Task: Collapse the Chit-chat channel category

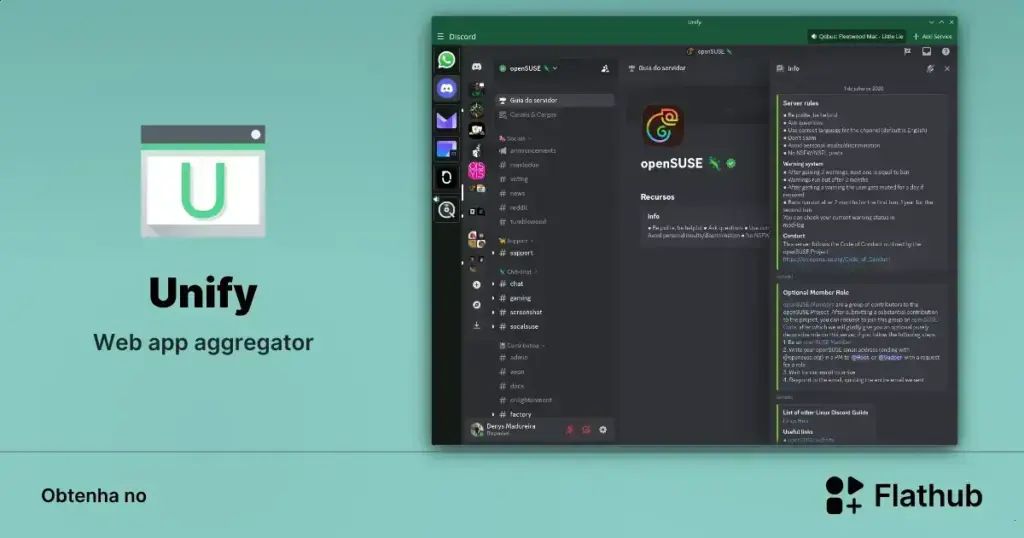Action: pyautogui.click(x=518, y=272)
